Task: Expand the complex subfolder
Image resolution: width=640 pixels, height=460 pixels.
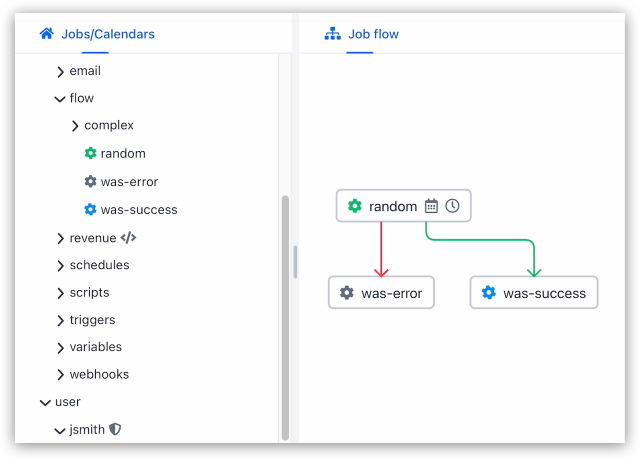Action: (75, 126)
